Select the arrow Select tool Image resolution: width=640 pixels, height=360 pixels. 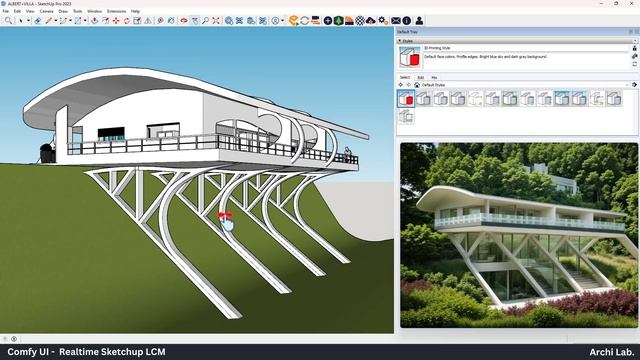(20, 20)
